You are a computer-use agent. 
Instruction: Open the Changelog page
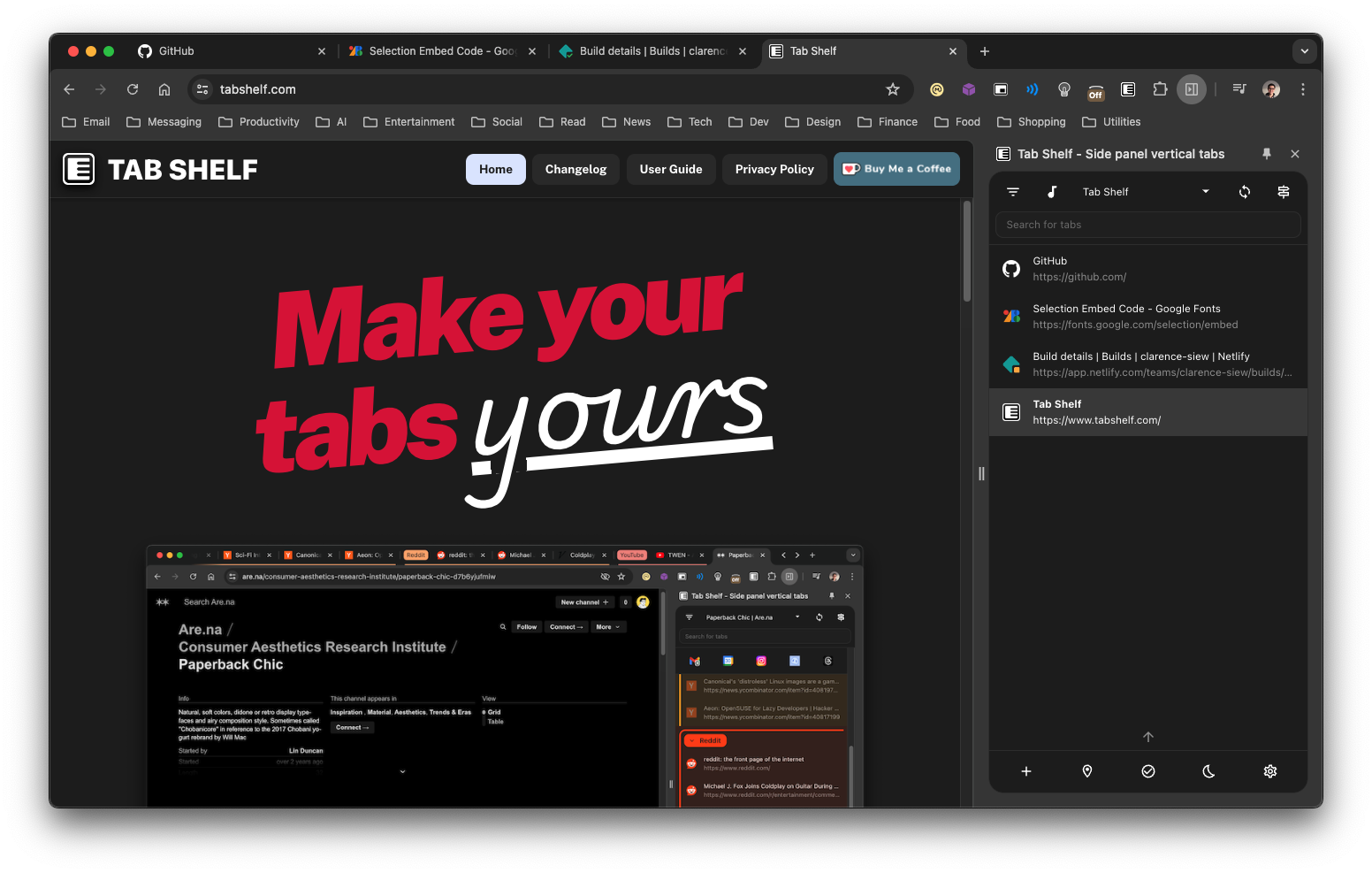[576, 169]
